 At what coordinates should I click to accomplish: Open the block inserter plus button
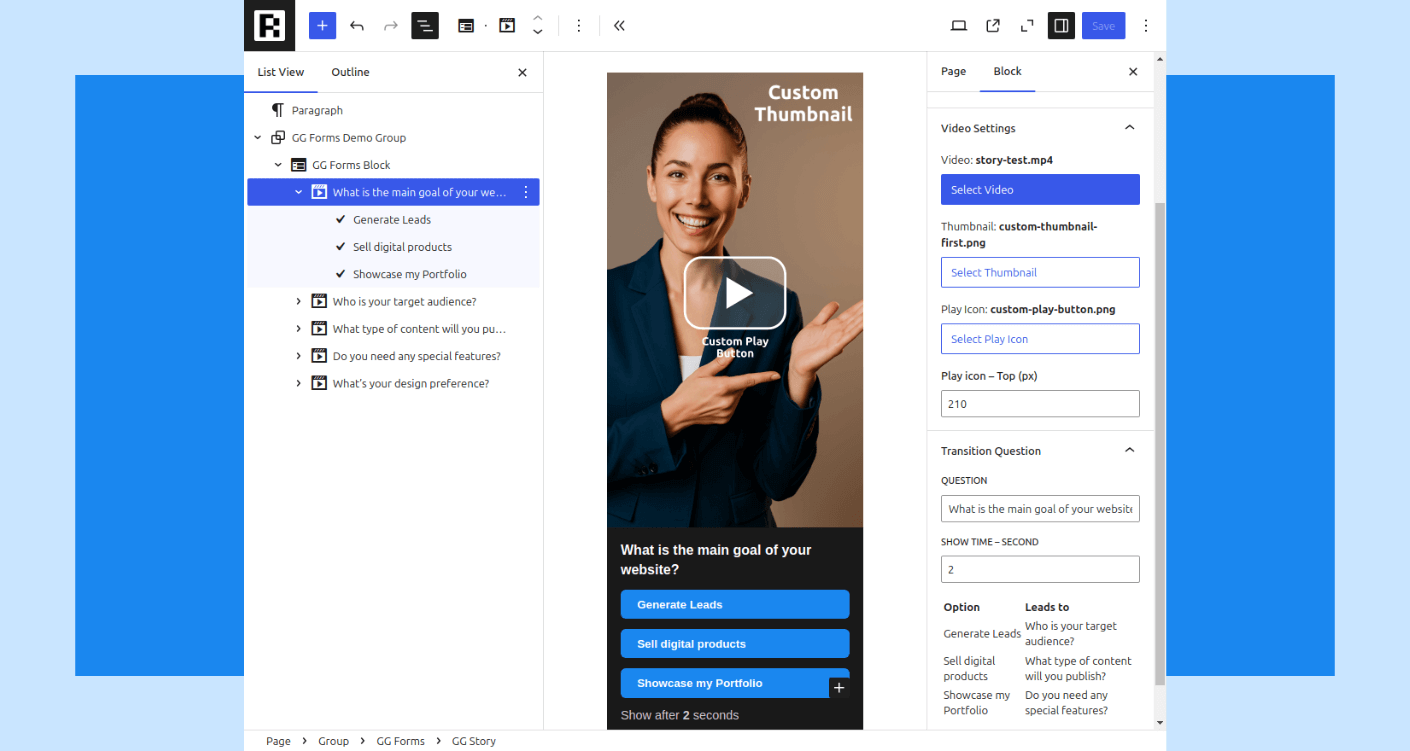coord(322,26)
